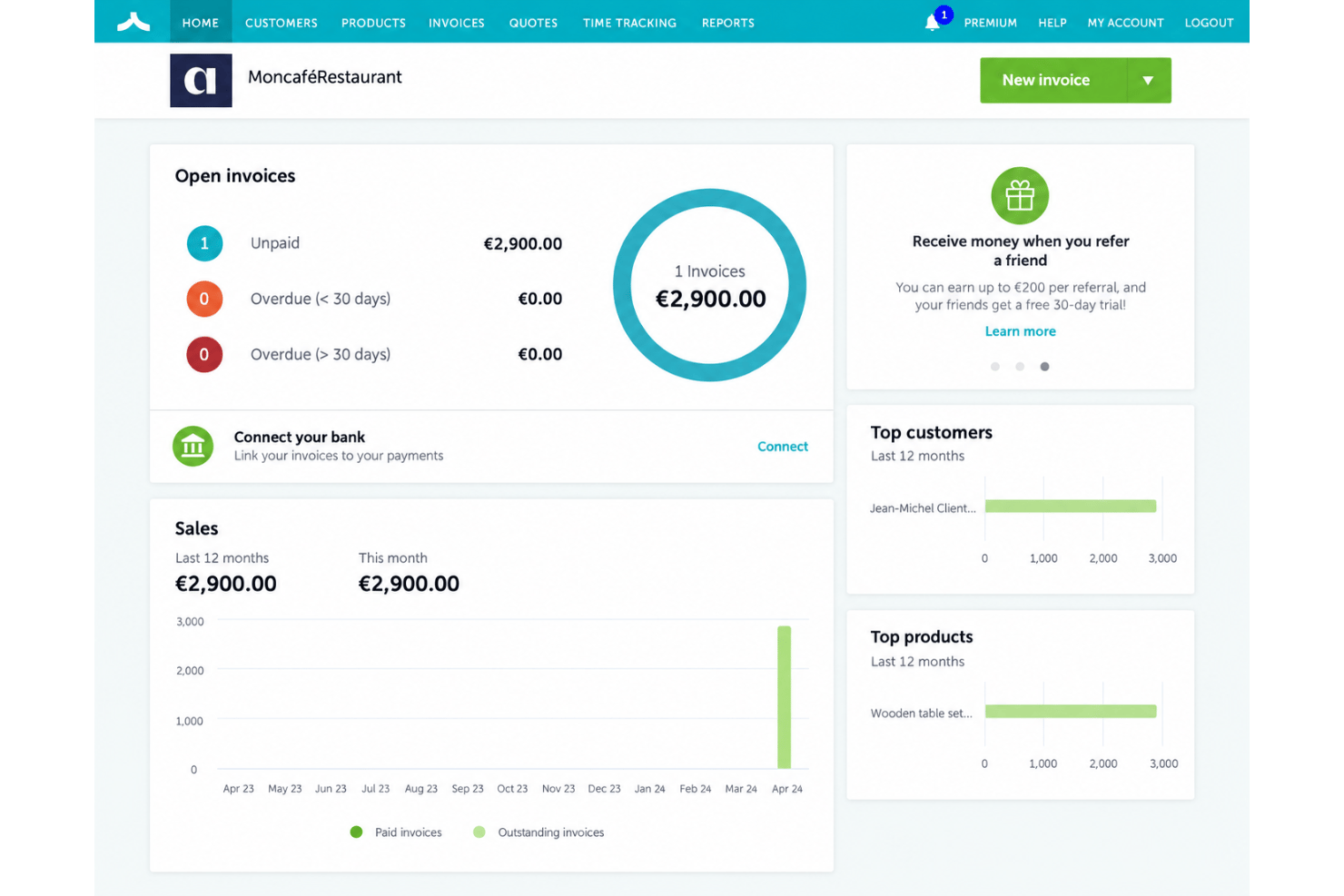This screenshot has width=1344, height=896.
Task: Select the first carousel dot
Action: coord(995,367)
